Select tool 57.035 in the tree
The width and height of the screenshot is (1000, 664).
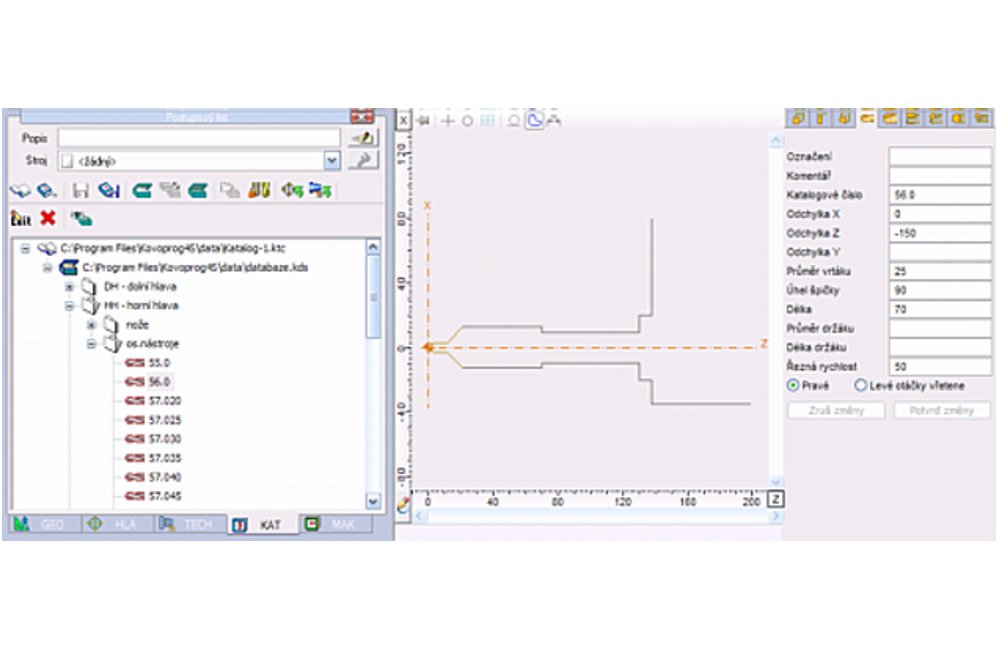[x=165, y=458]
